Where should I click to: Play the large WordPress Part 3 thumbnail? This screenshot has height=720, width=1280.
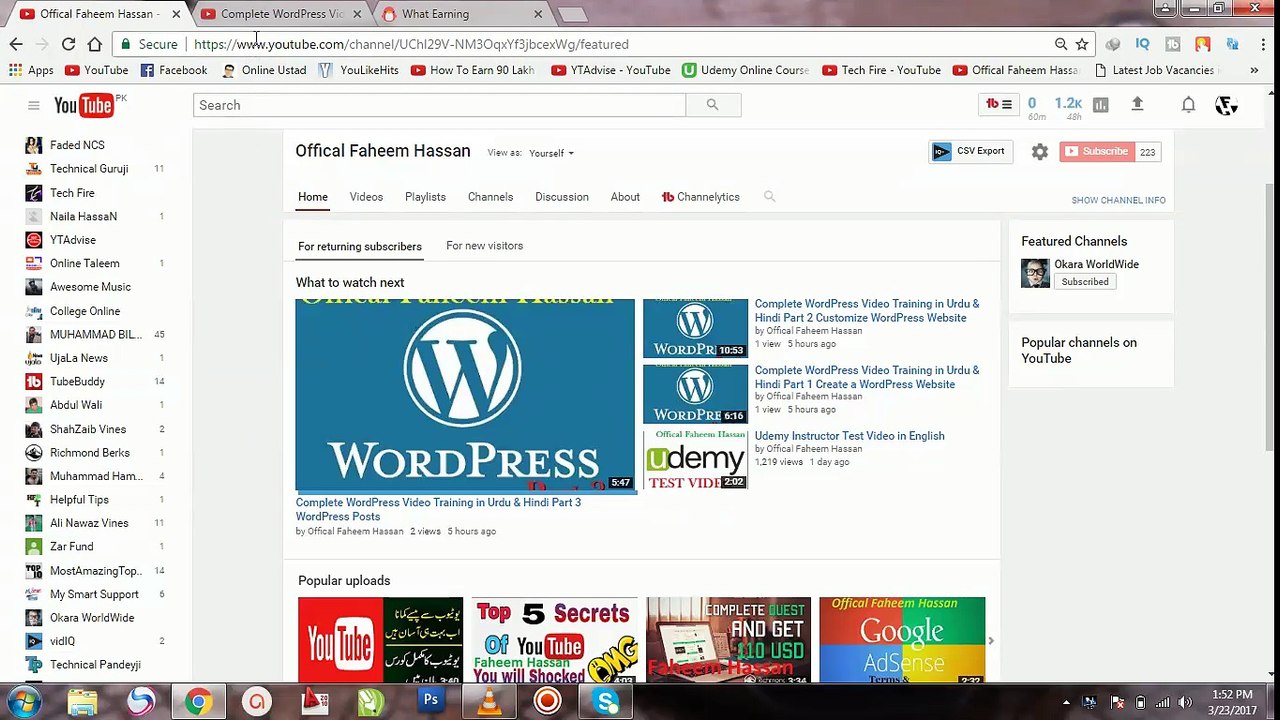tap(465, 395)
